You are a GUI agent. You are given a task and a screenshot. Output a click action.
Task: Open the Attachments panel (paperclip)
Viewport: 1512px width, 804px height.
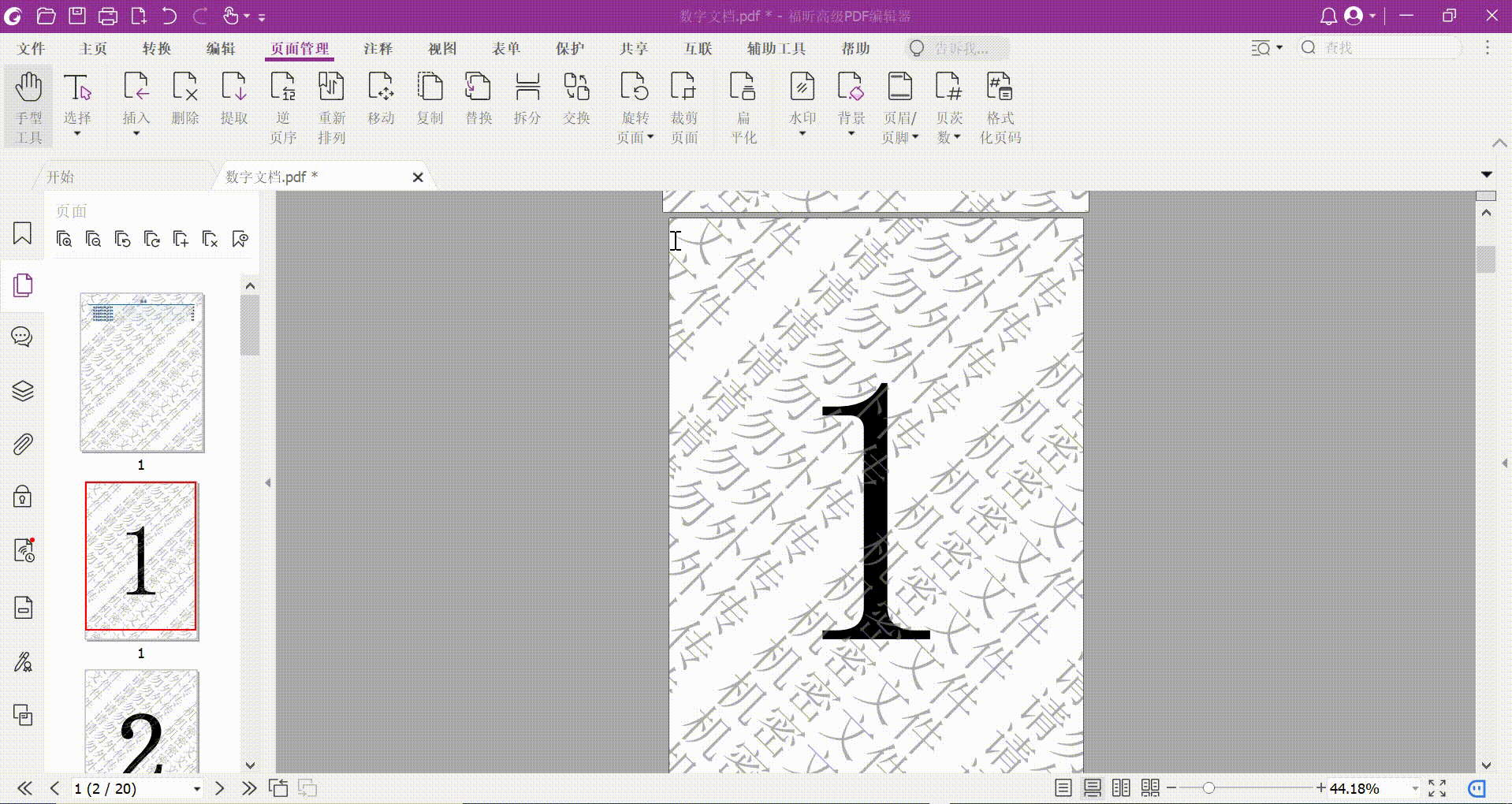coord(22,444)
